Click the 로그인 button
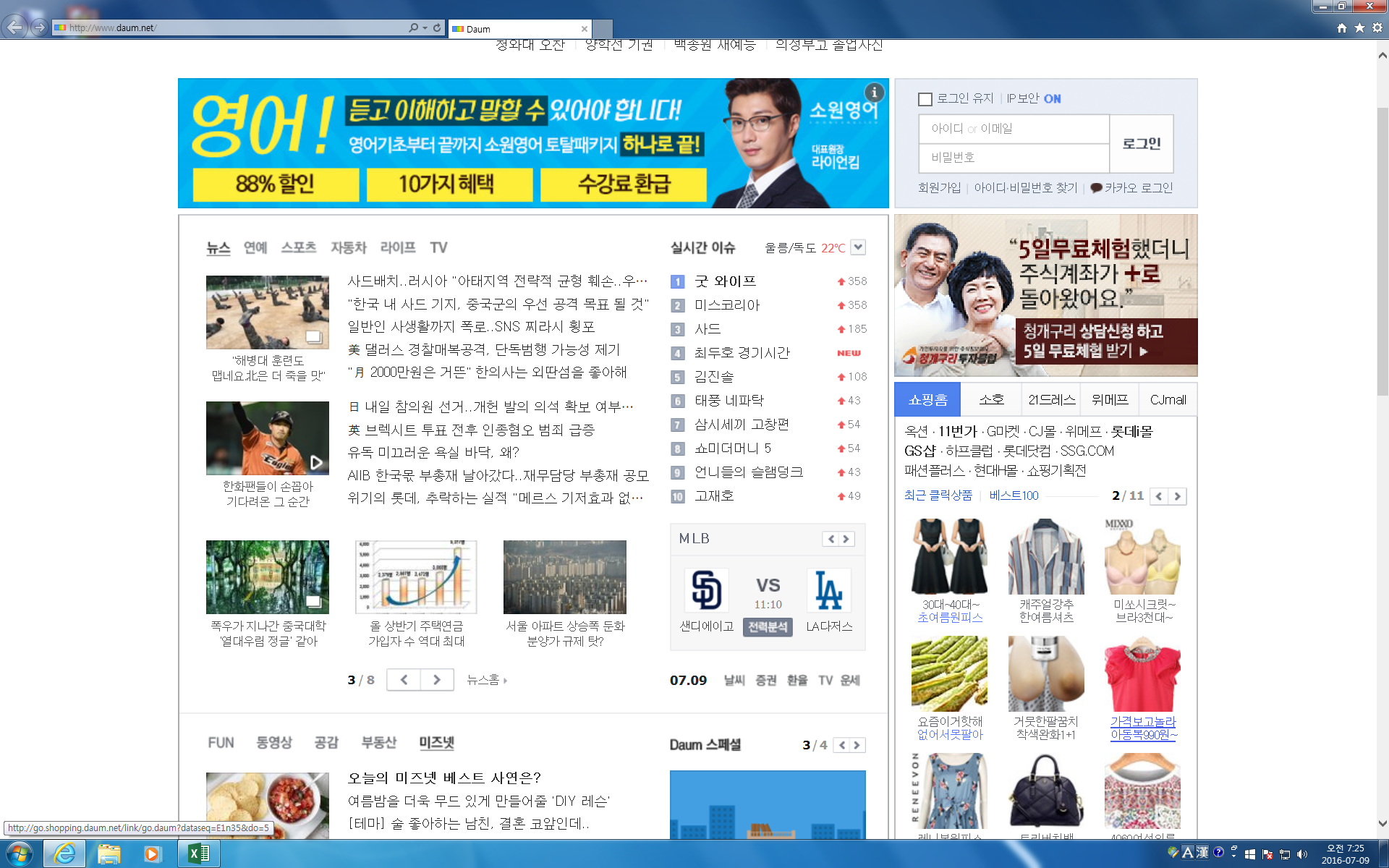This screenshot has width=1389, height=868. 1141,143
